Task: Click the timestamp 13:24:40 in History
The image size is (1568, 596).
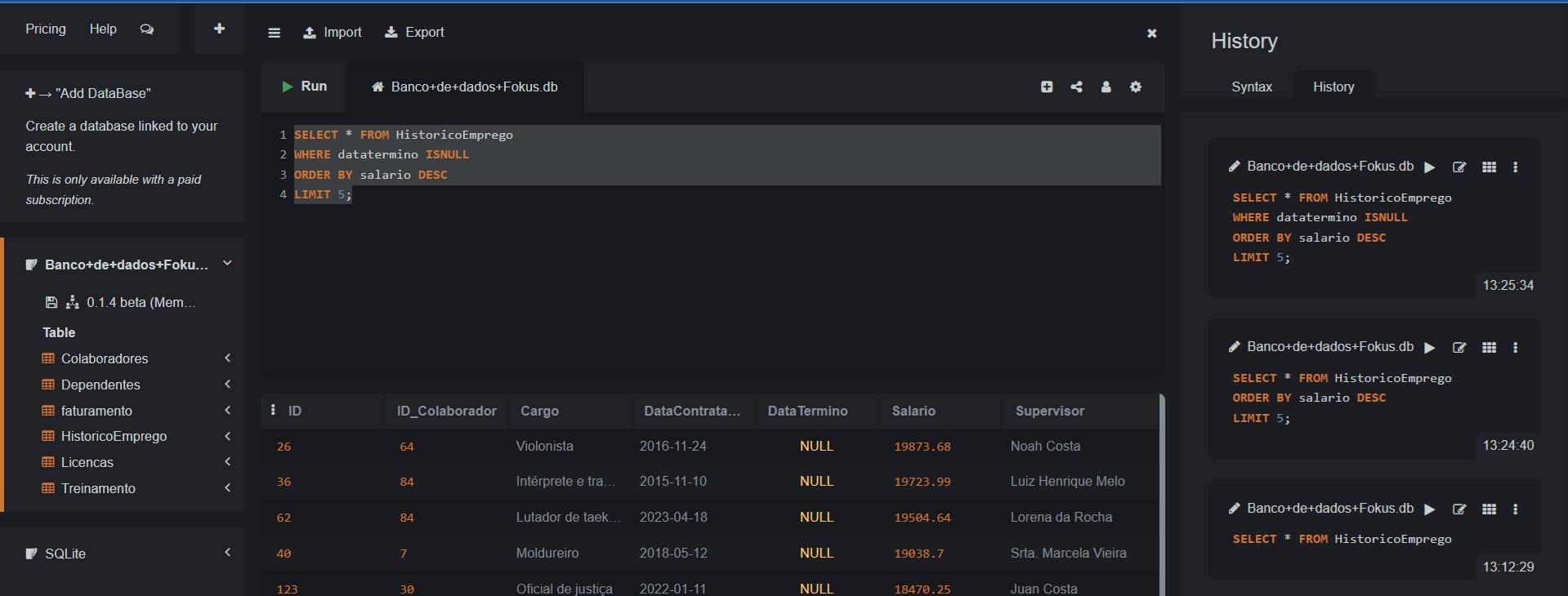Action: point(1508,445)
